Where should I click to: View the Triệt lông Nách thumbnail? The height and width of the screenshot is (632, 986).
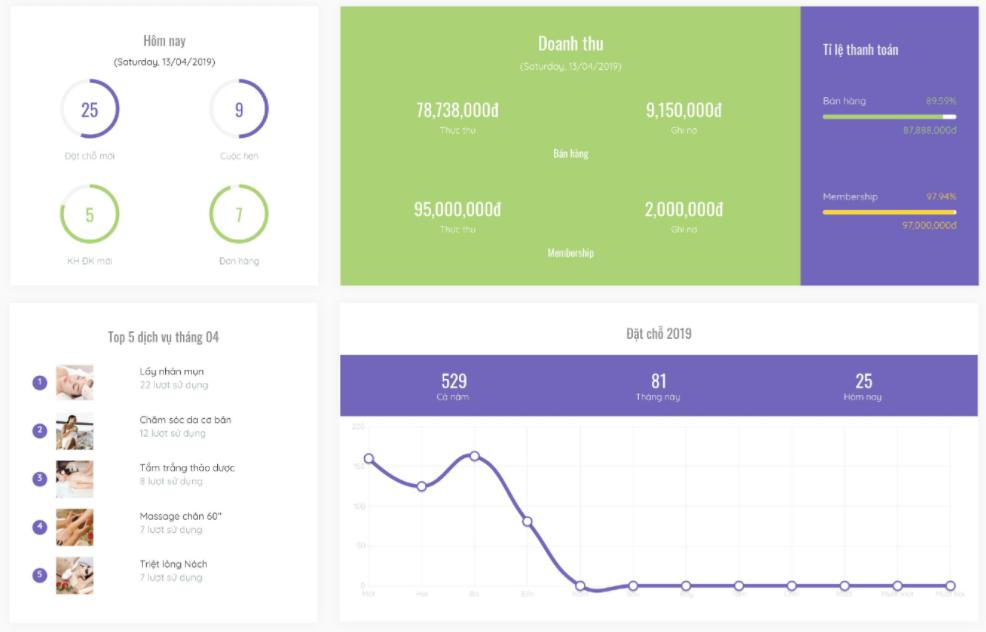[x=75, y=575]
